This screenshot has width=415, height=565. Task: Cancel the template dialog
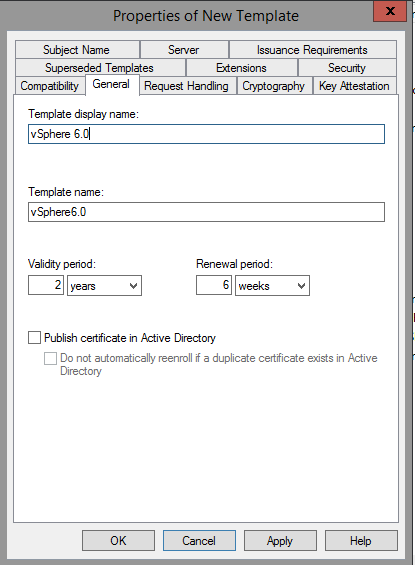[199, 540]
